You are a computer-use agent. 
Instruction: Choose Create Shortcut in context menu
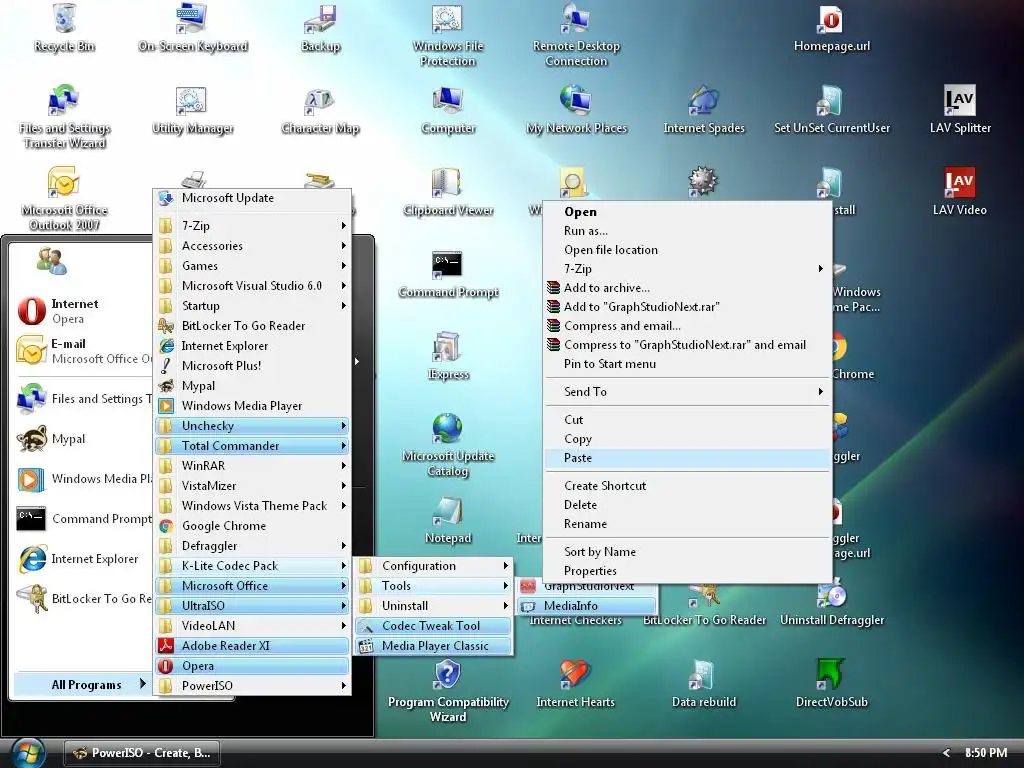(687, 486)
